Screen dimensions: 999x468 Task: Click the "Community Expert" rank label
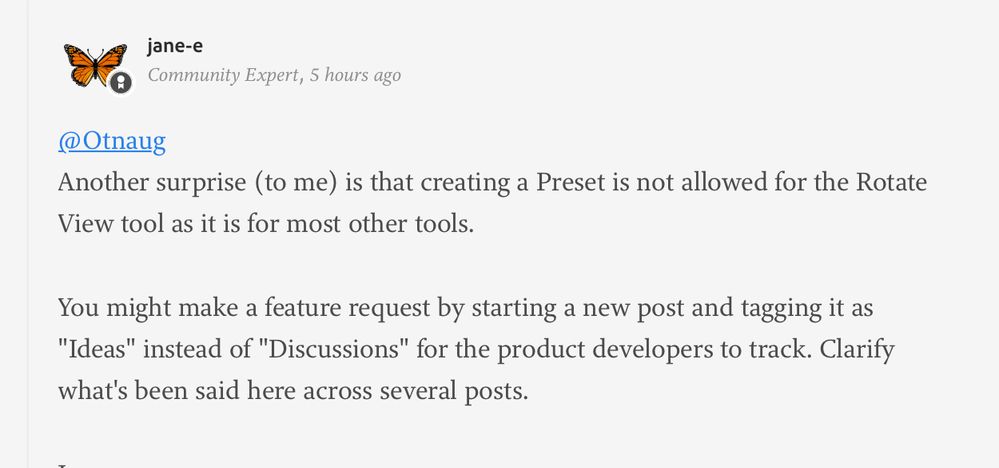tap(222, 75)
